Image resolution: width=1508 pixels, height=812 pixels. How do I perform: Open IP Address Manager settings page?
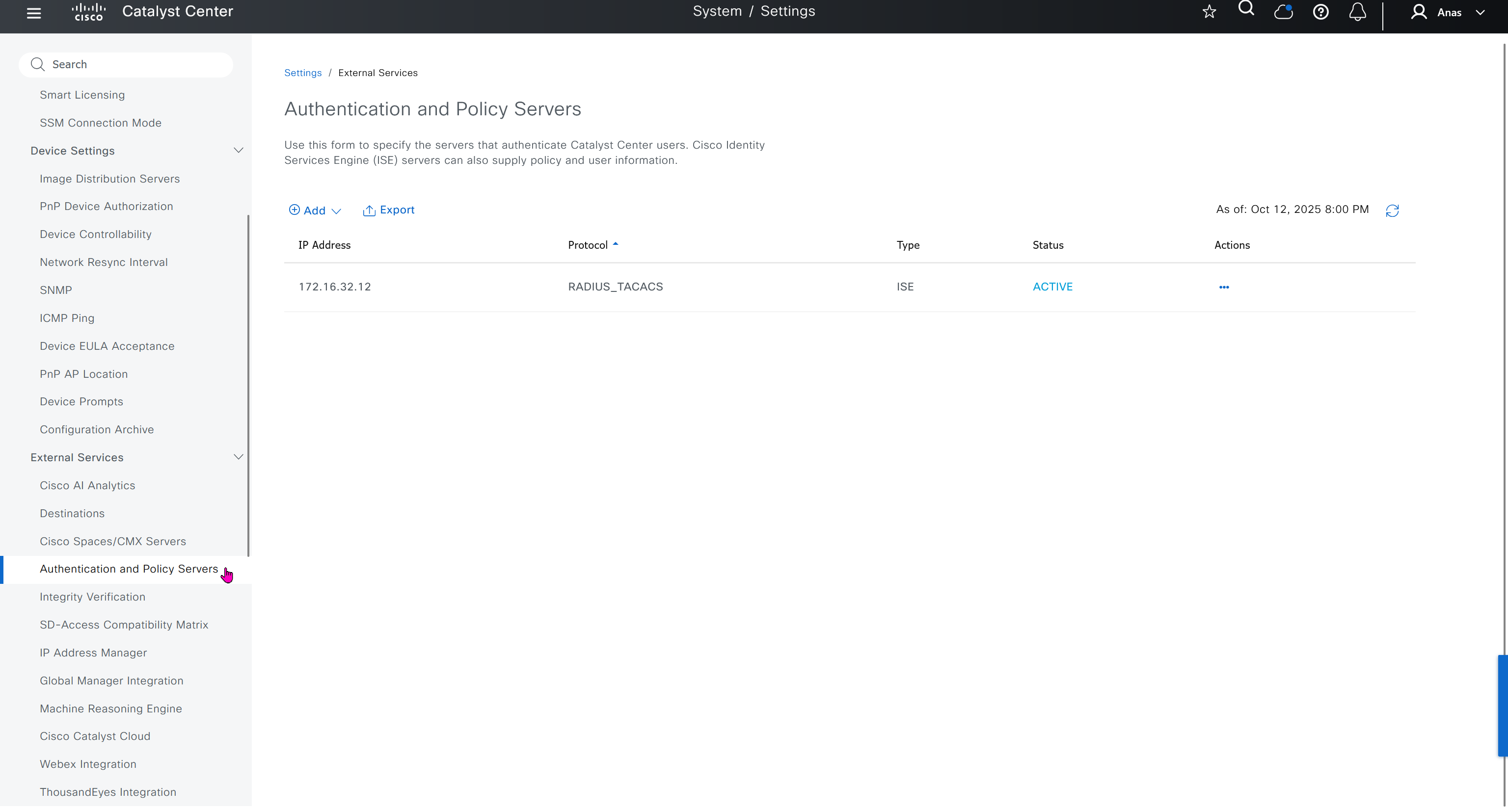pos(93,653)
